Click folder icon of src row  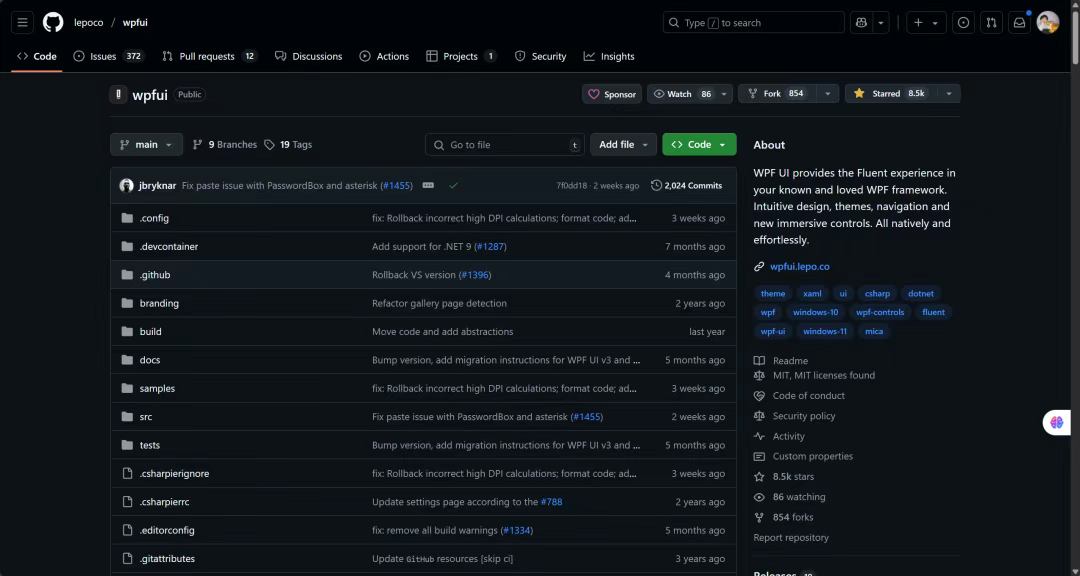point(127,417)
